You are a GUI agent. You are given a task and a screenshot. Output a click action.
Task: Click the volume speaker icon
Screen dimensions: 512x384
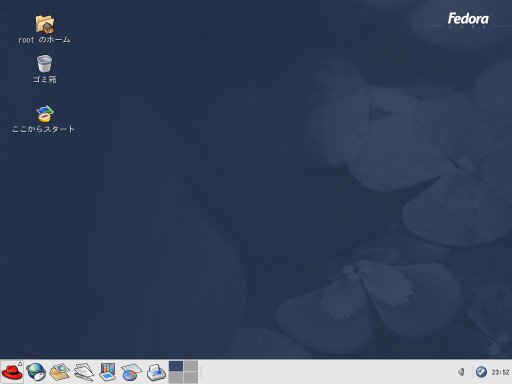(461, 372)
